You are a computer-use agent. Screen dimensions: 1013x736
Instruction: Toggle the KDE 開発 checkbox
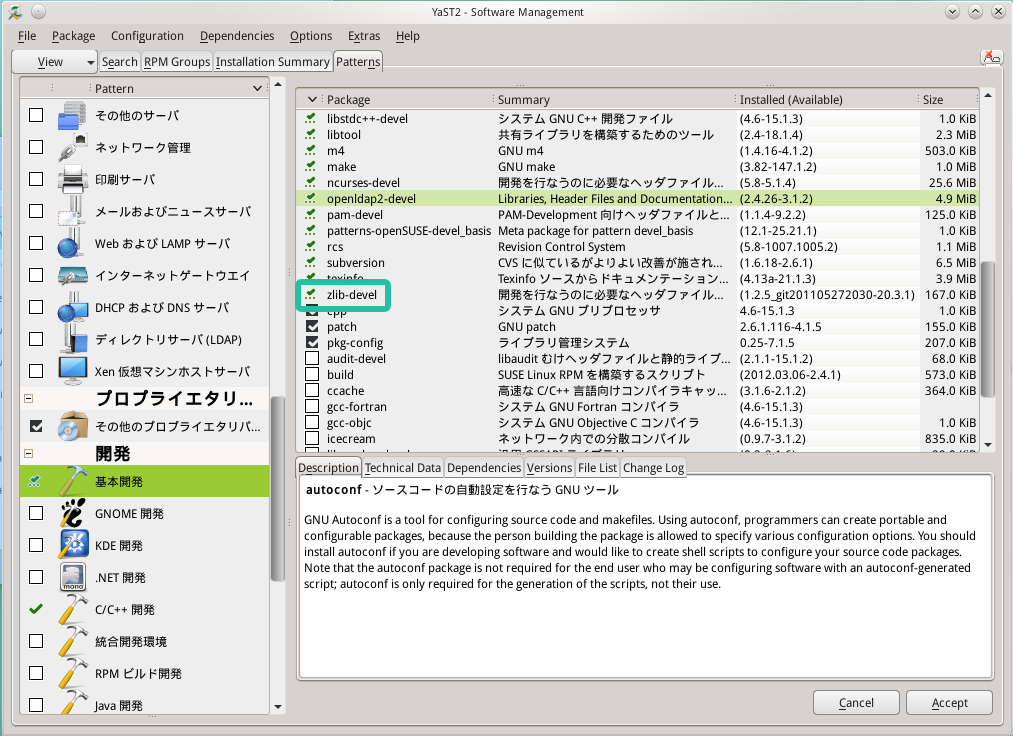[x=36, y=545]
